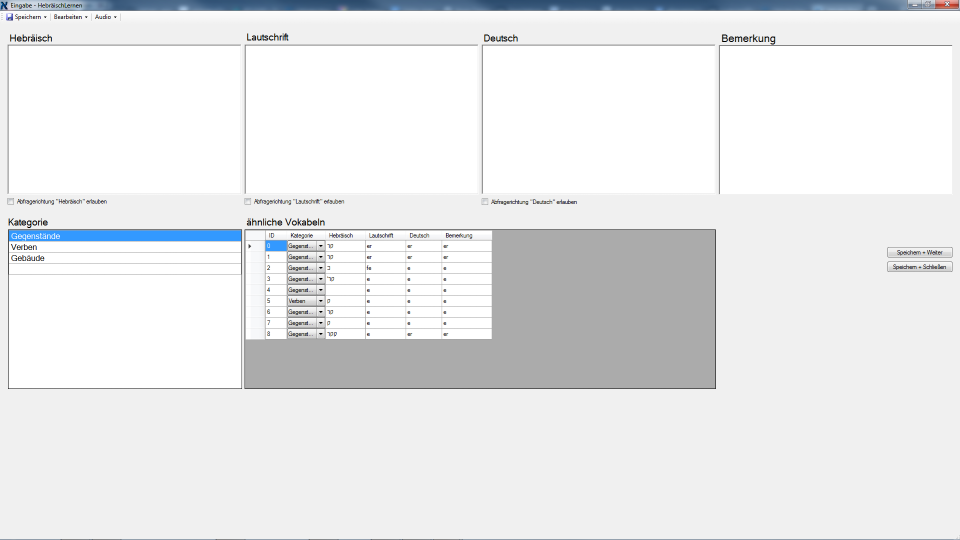Open Kategorie dropdown in row ID 8
Image resolution: width=960 pixels, height=540 pixels.
point(321,334)
